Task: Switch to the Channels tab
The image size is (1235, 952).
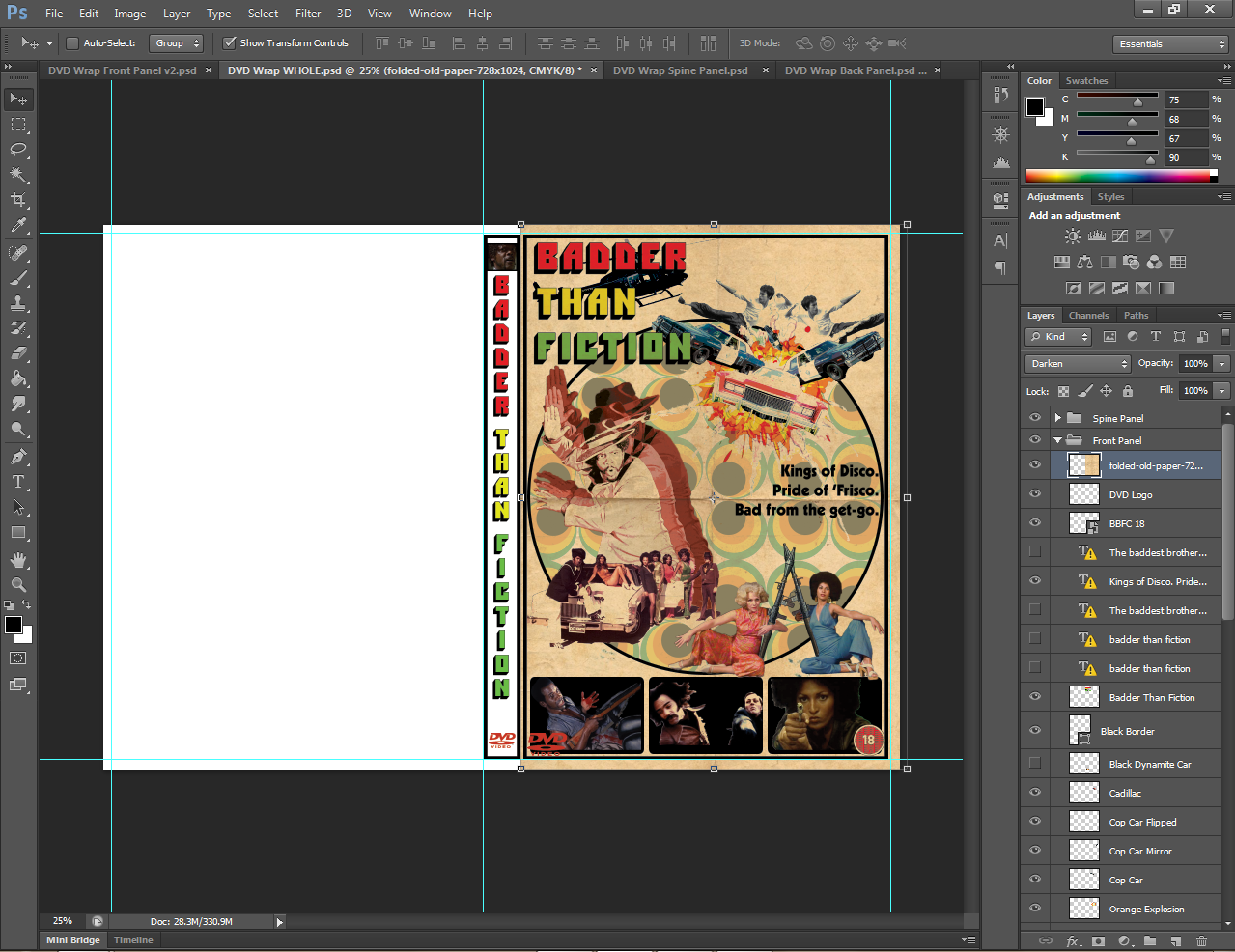Action: (1088, 316)
